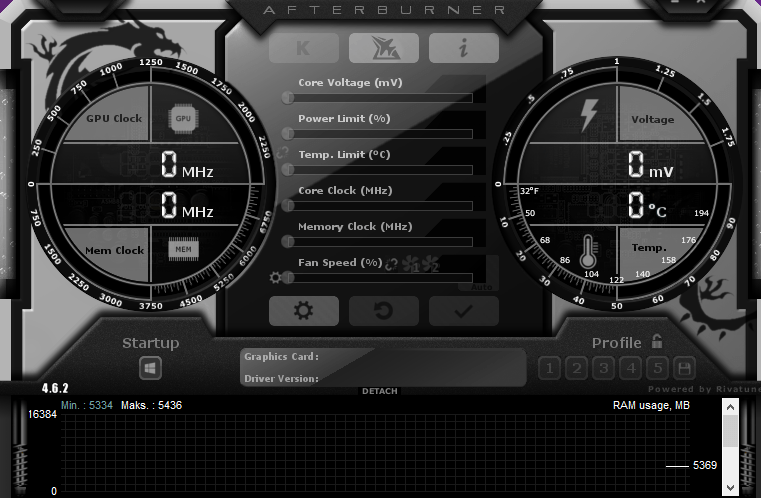
Task: Click the Mem Clock label
Action: click(115, 250)
